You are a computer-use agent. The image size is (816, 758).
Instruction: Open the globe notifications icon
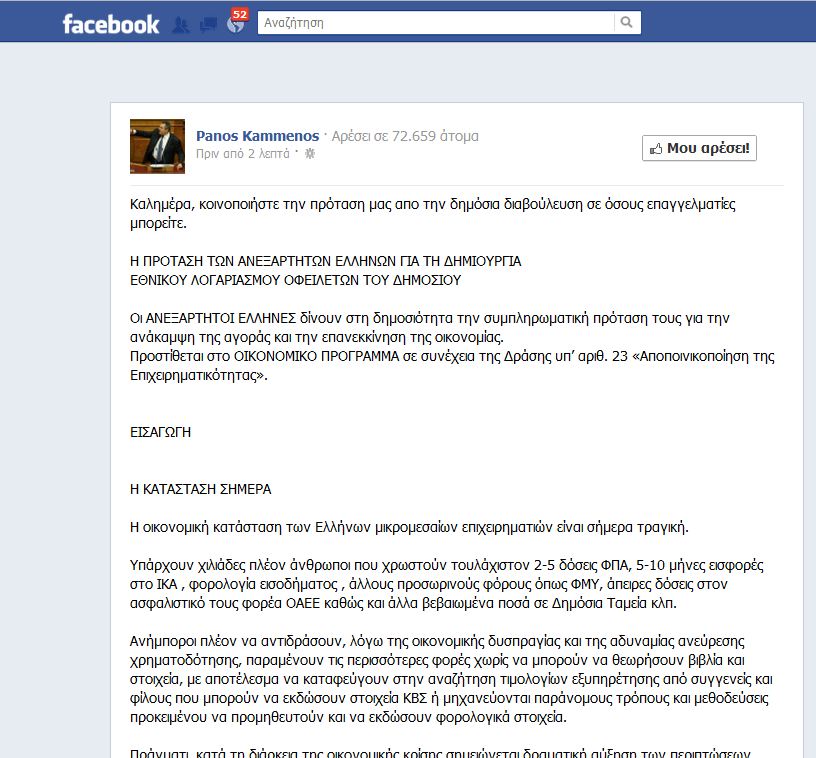235,24
